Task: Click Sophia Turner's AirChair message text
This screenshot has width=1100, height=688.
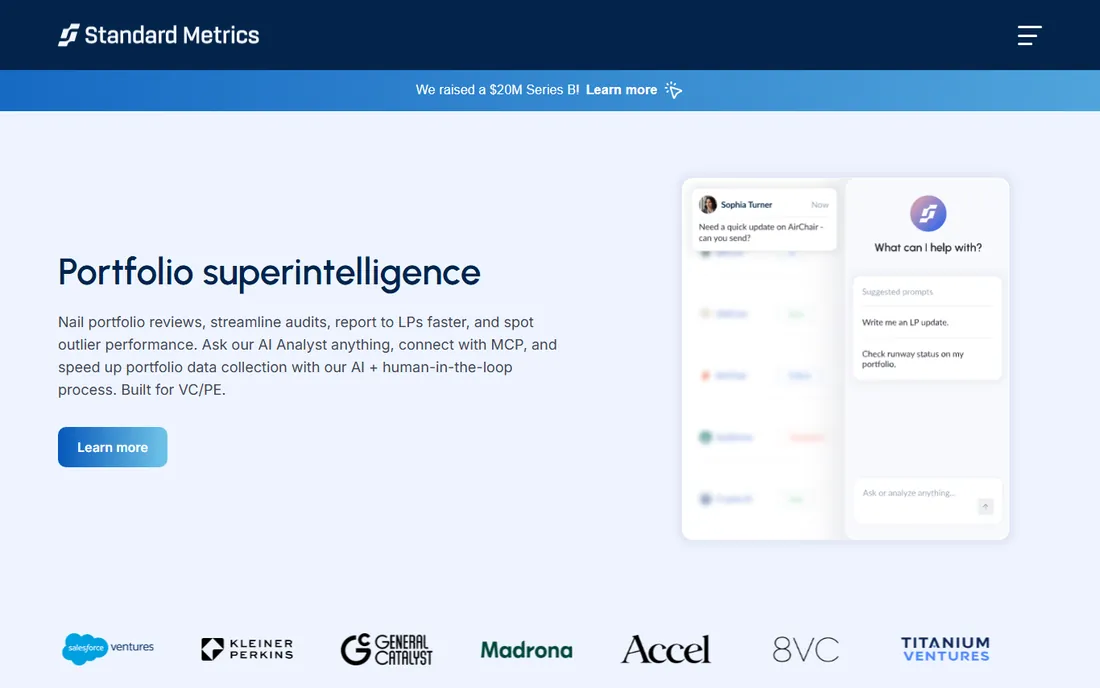Action: 760,232
